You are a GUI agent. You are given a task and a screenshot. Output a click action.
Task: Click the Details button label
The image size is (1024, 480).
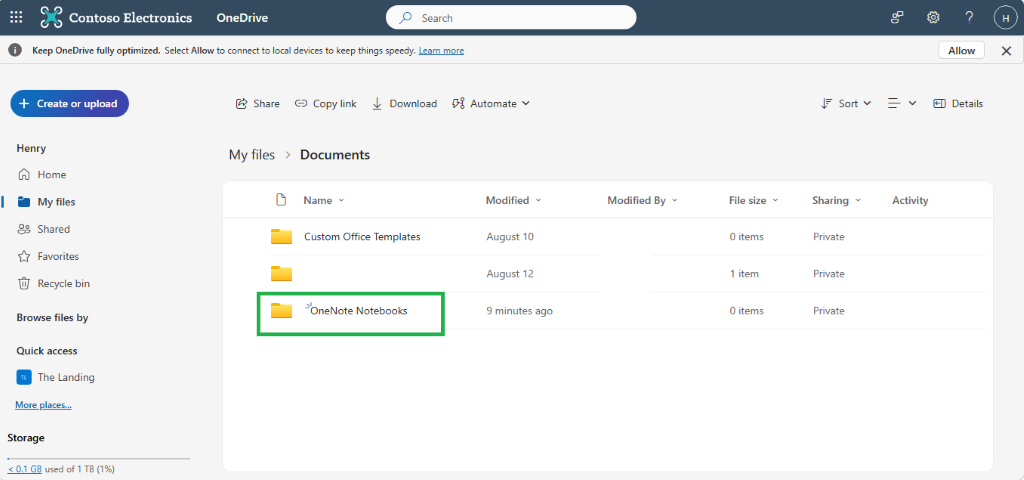tap(967, 103)
